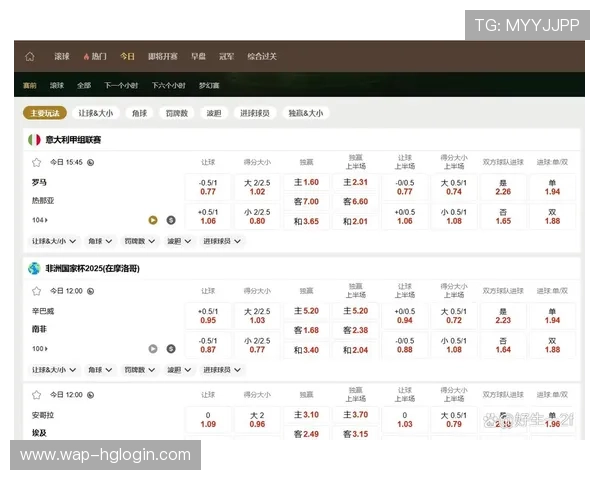This screenshot has width=600, height=480.
Task: Expand 让球&大/小 dropdown under 辛巴威 match
Action: click(54, 370)
